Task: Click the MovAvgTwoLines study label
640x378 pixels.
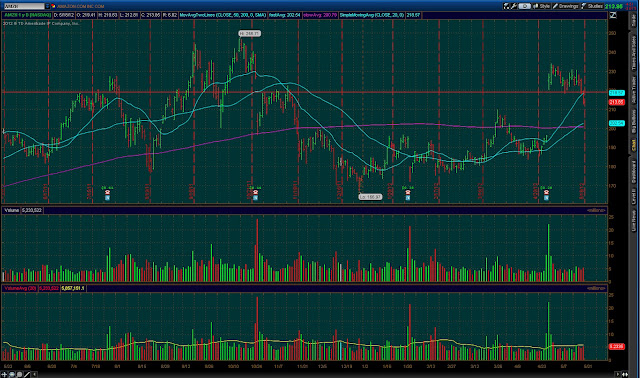Action: click(x=223, y=15)
